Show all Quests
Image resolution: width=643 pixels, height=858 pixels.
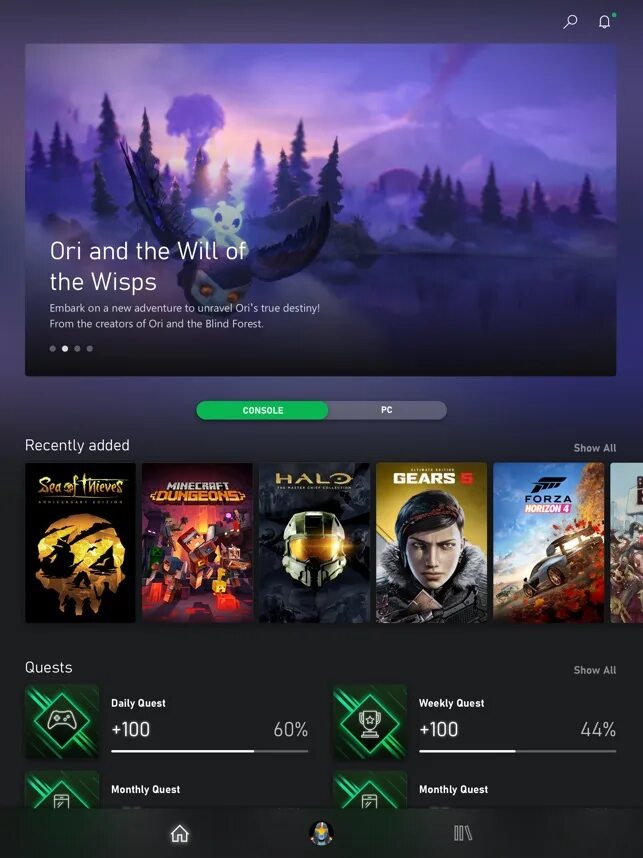coord(595,670)
